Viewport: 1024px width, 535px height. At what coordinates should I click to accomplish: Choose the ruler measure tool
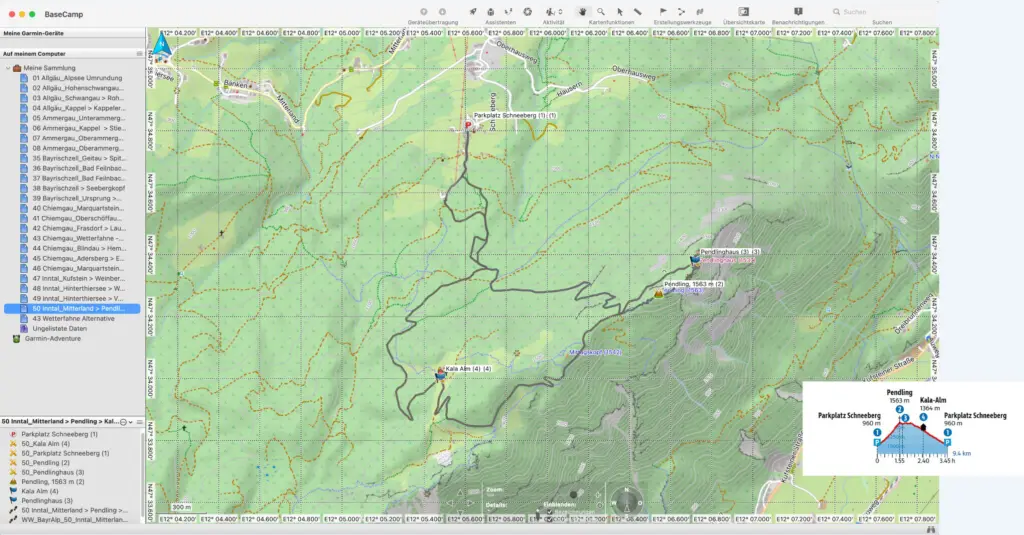(x=638, y=12)
